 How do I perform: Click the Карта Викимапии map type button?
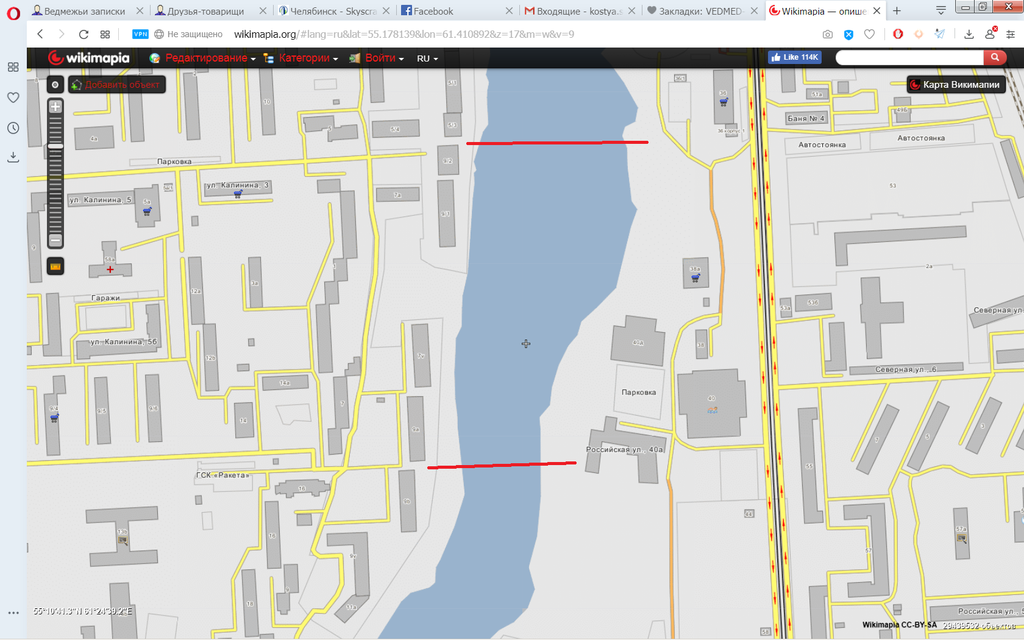click(x=955, y=85)
